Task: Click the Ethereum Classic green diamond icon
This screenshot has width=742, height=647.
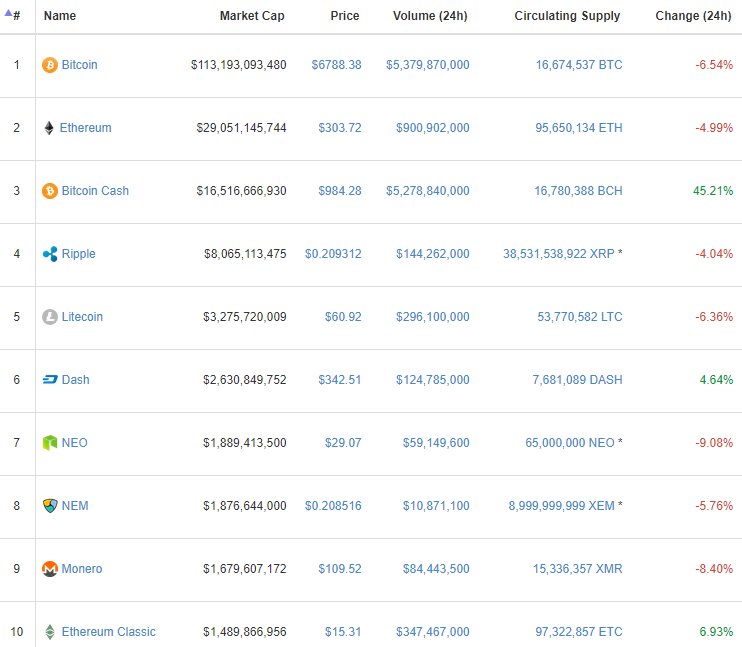Action: (x=50, y=631)
